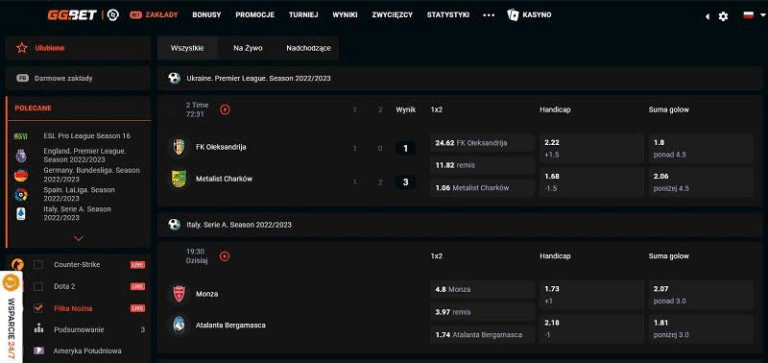Open the Polish flag language selector
The width and height of the screenshot is (768, 363).
(753, 15)
